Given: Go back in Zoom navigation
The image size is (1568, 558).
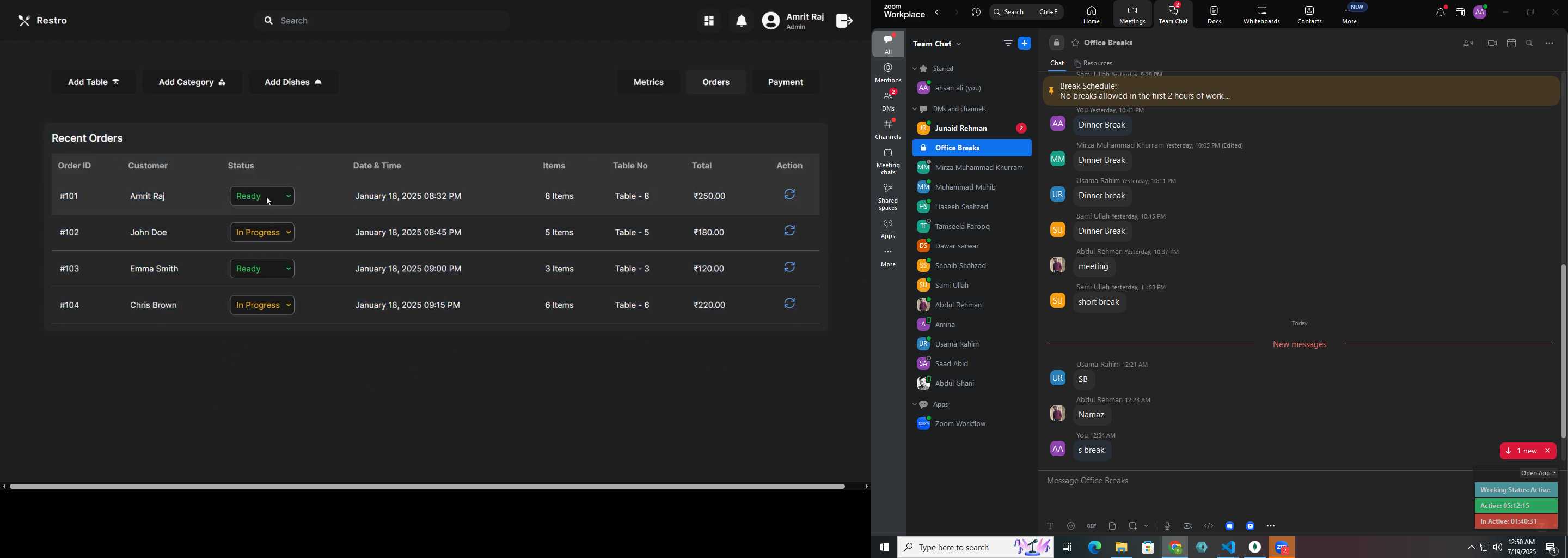Looking at the screenshot, I should tap(938, 12).
